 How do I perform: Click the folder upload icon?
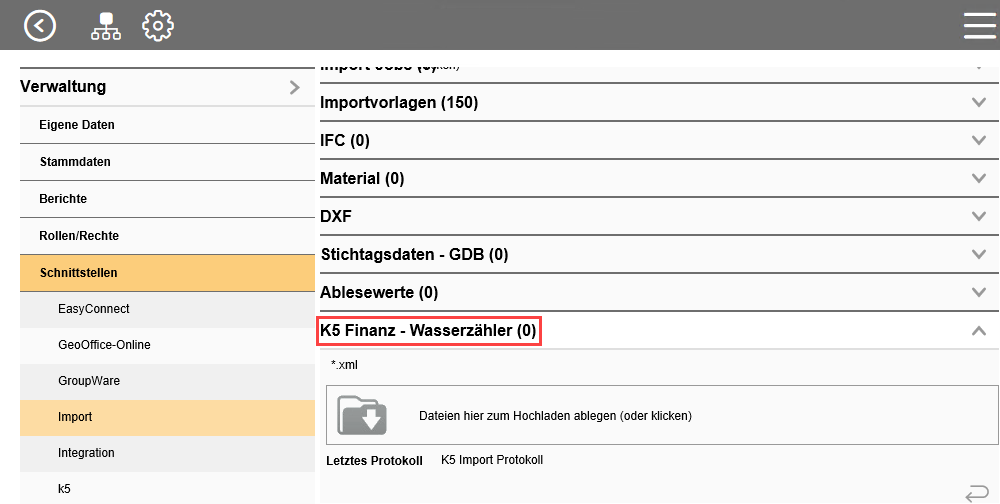(x=362, y=415)
